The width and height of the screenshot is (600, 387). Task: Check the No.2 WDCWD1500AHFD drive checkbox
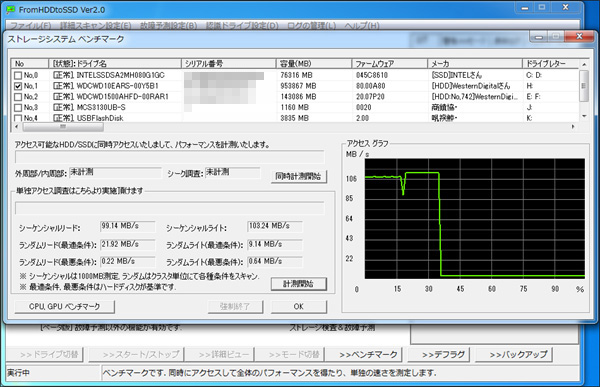pos(18,97)
